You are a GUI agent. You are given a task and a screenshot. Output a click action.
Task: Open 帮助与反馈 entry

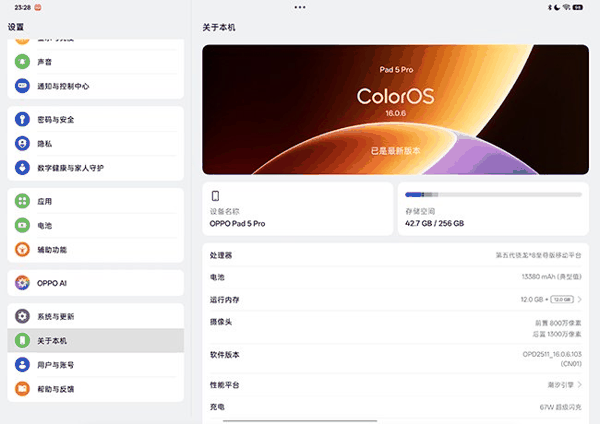pos(95,389)
